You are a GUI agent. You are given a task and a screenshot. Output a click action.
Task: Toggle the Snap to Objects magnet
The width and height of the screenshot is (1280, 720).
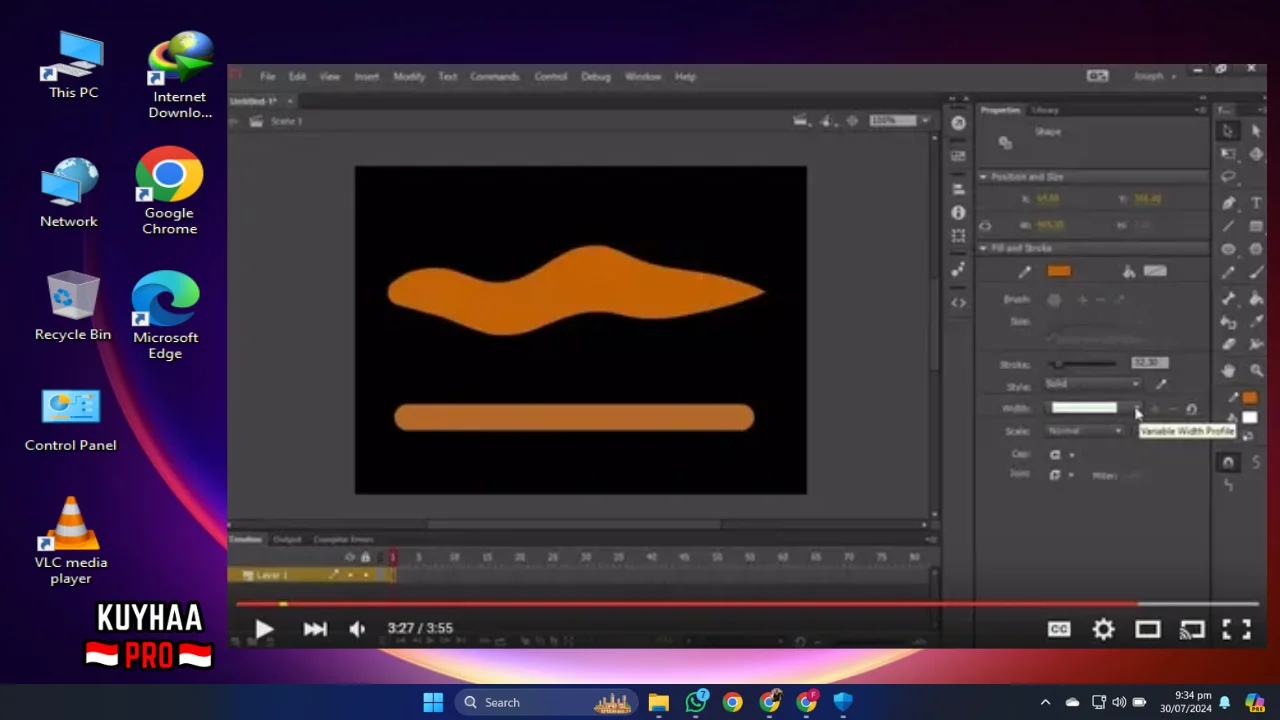click(1228, 462)
